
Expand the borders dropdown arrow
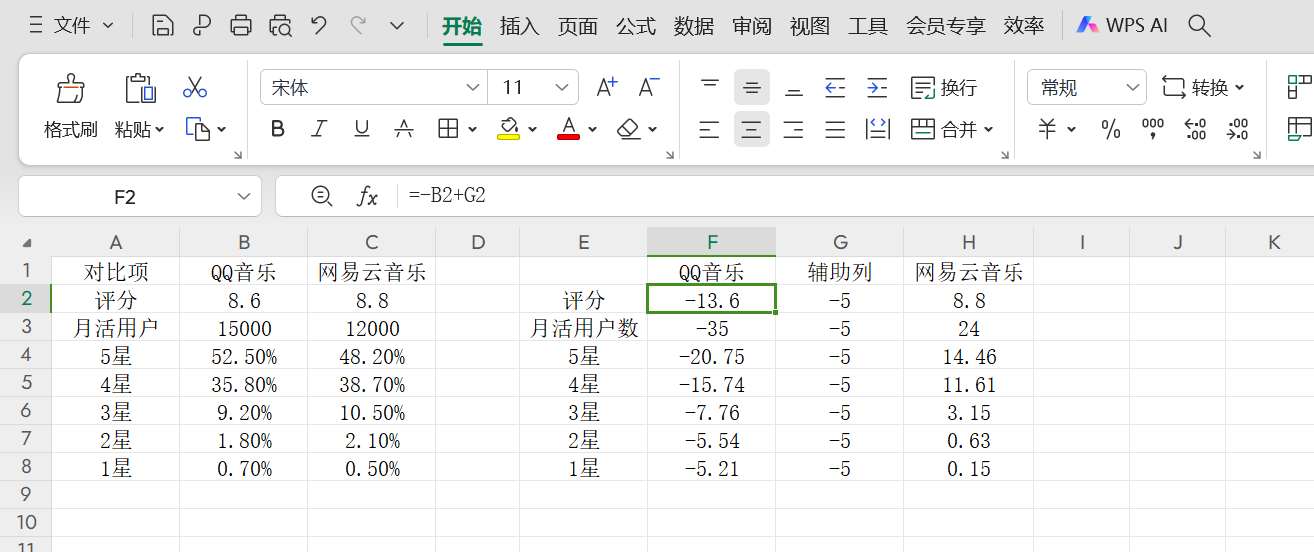tap(472, 129)
